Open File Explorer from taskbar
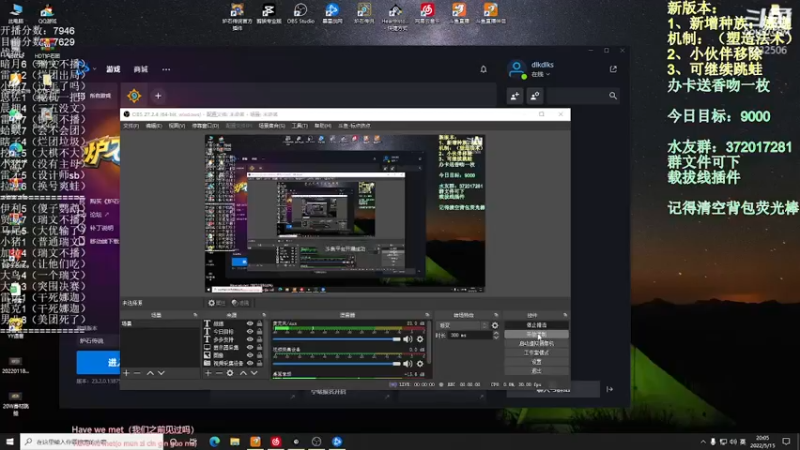The image size is (800, 450). coord(235,441)
